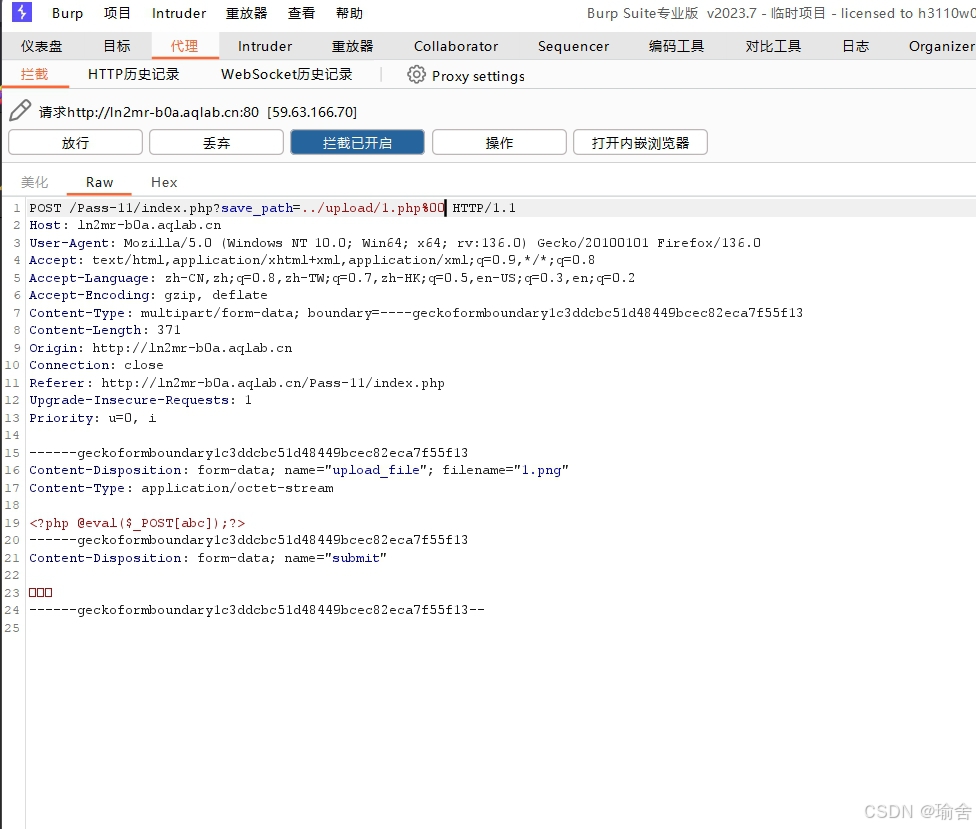The width and height of the screenshot is (976, 829).
Task: Open the Collaborator tab
Action: [456, 46]
